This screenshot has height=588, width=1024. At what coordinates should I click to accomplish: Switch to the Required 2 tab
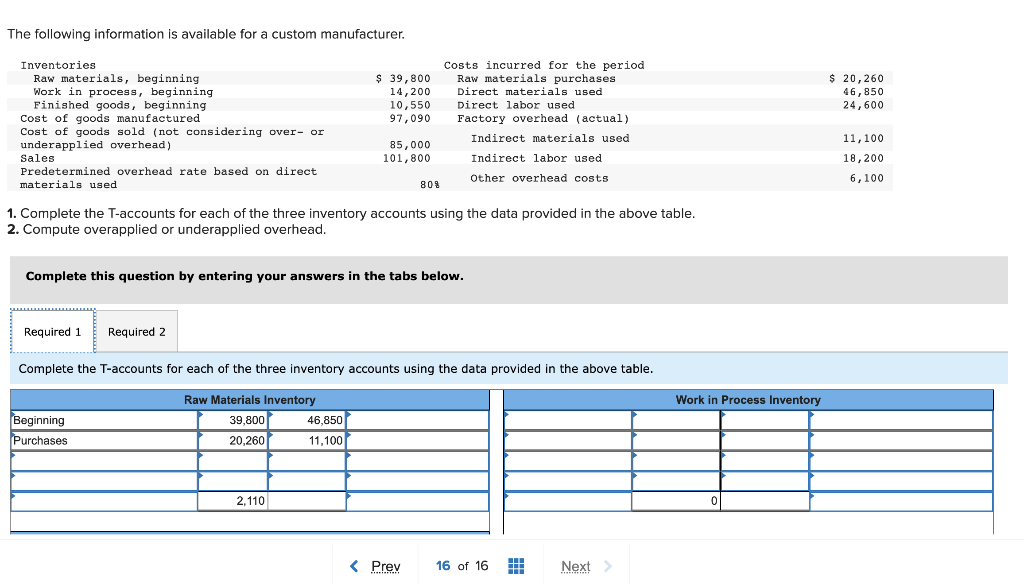coord(136,331)
